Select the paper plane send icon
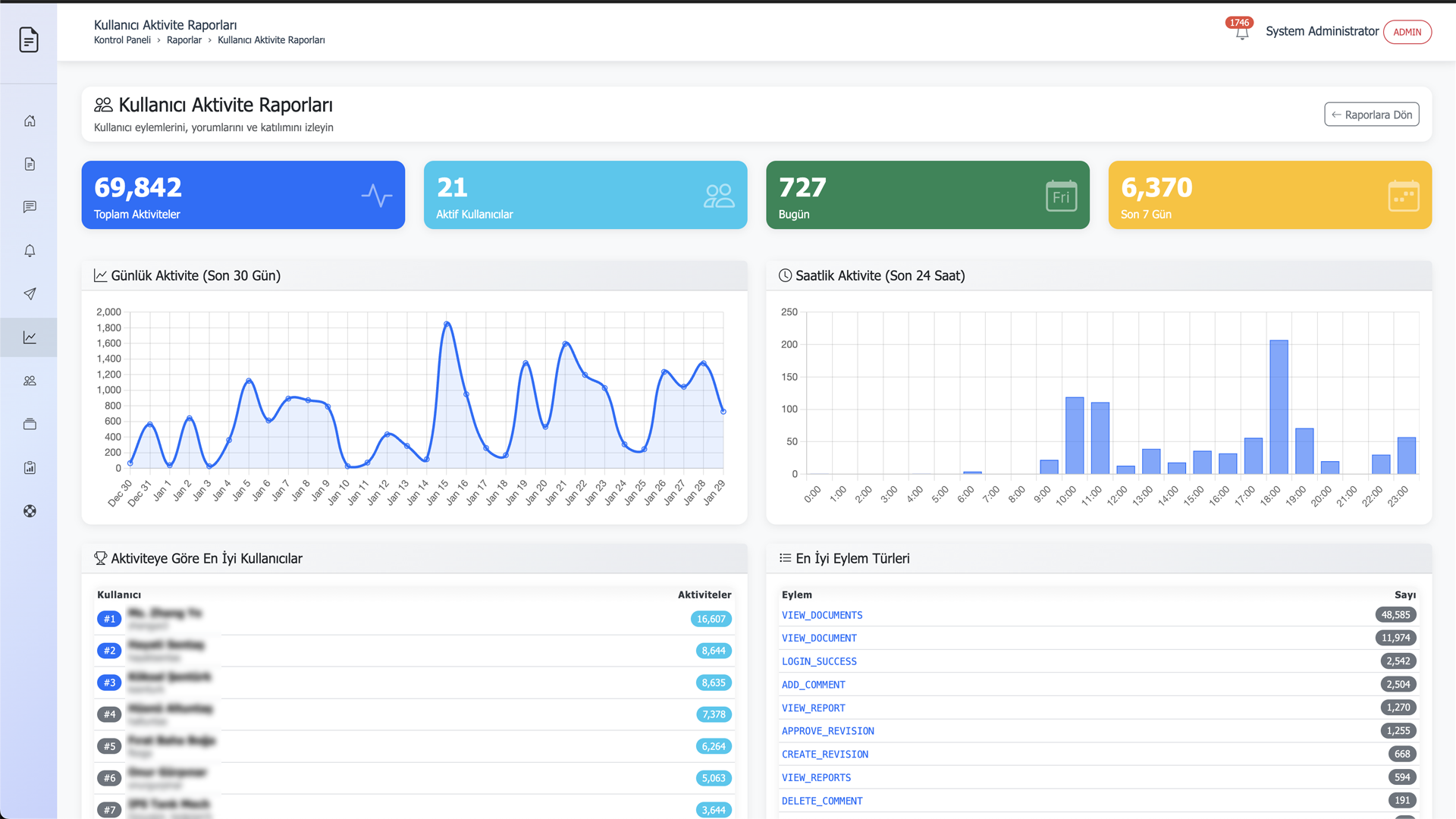Screen dimensions: 1456x819 tap(30, 294)
